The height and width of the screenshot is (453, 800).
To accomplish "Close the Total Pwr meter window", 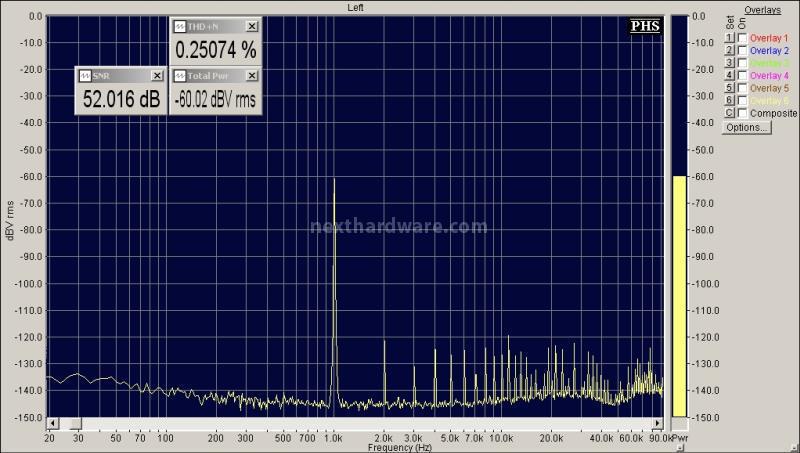I will click(252, 76).
